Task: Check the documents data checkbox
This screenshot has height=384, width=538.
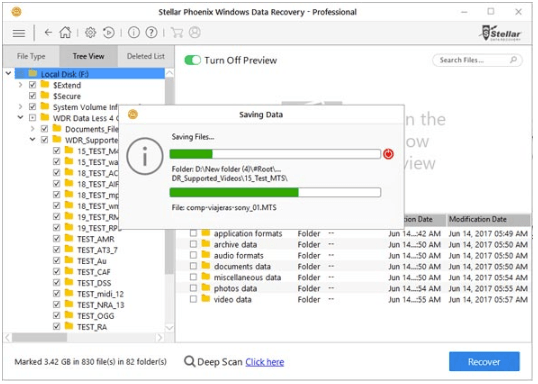Action: pyautogui.click(x=193, y=266)
